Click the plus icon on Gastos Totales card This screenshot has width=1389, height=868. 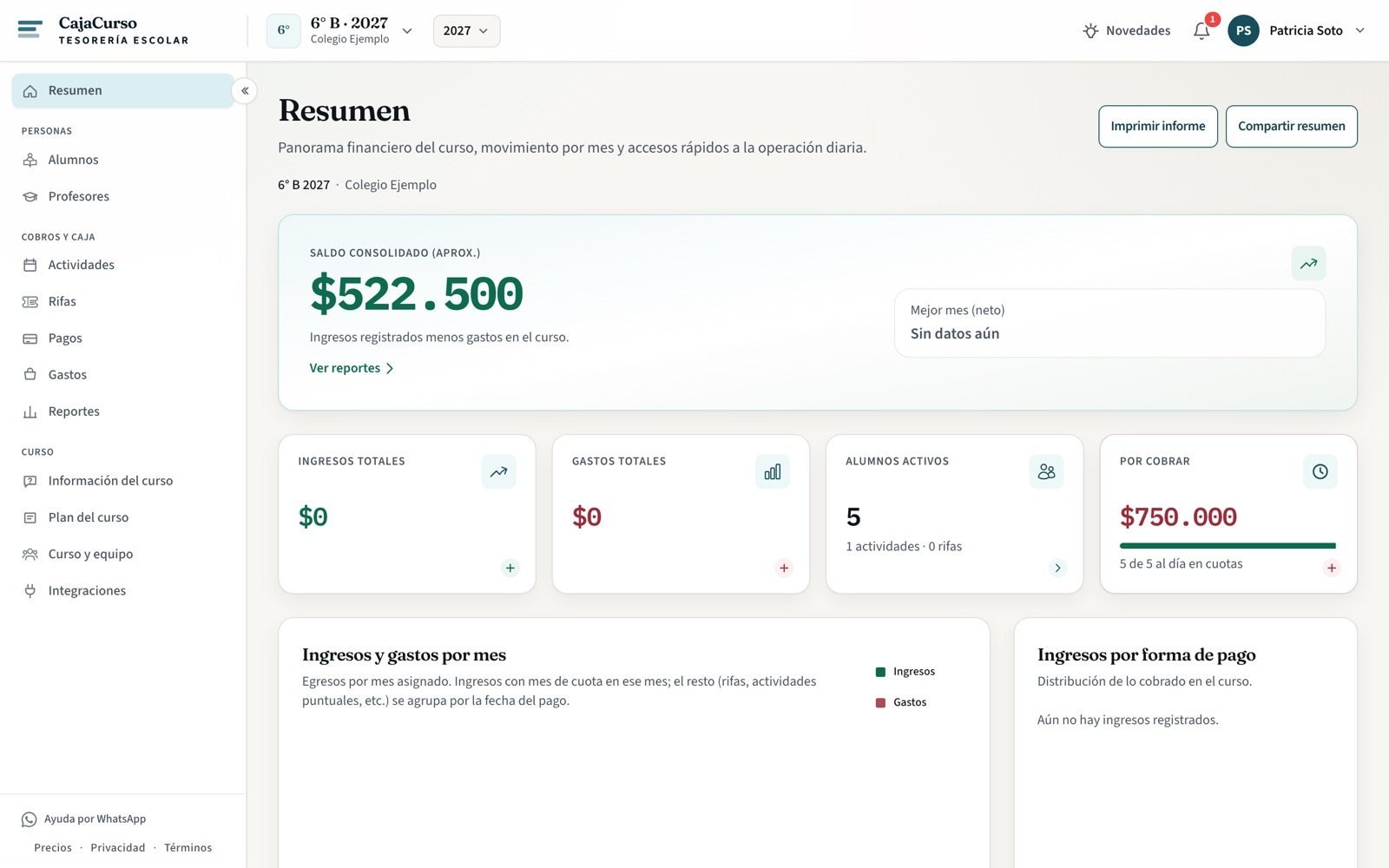784,568
